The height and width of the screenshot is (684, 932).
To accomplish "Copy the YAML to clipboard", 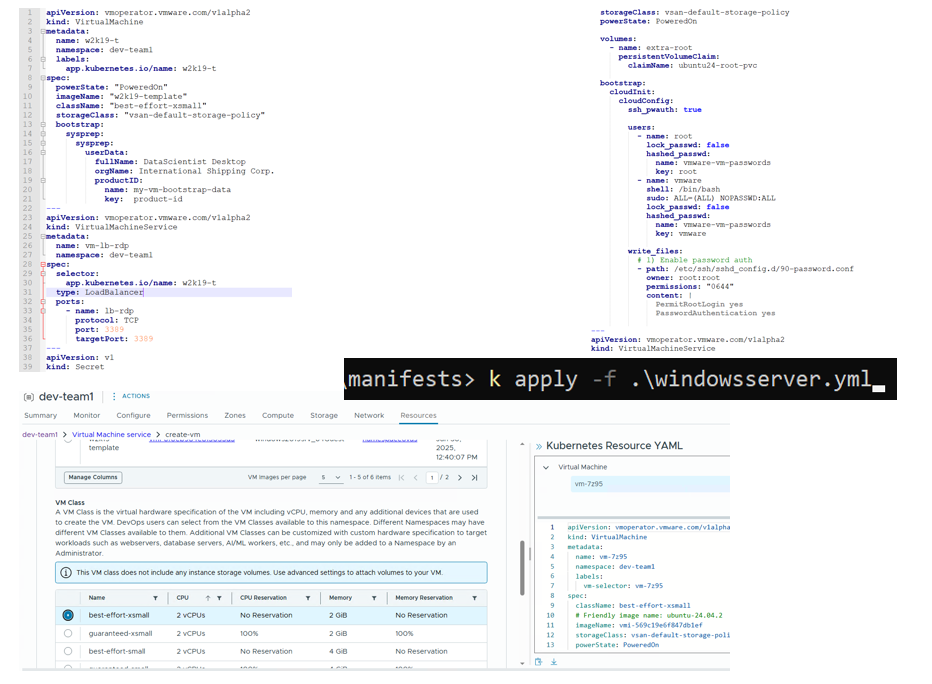I will coord(538,661).
